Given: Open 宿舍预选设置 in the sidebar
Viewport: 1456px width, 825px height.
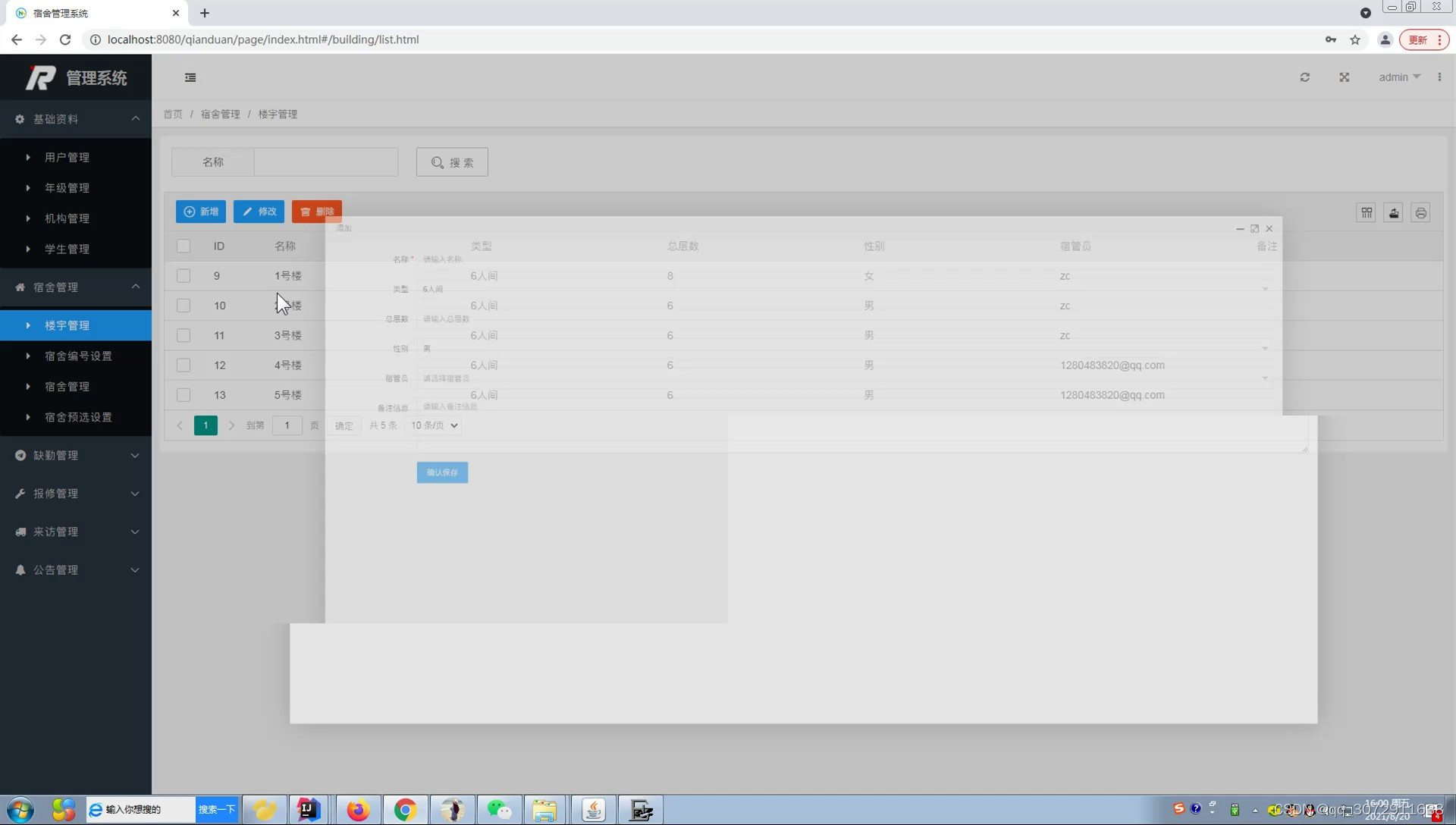Looking at the screenshot, I should tap(76, 417).
